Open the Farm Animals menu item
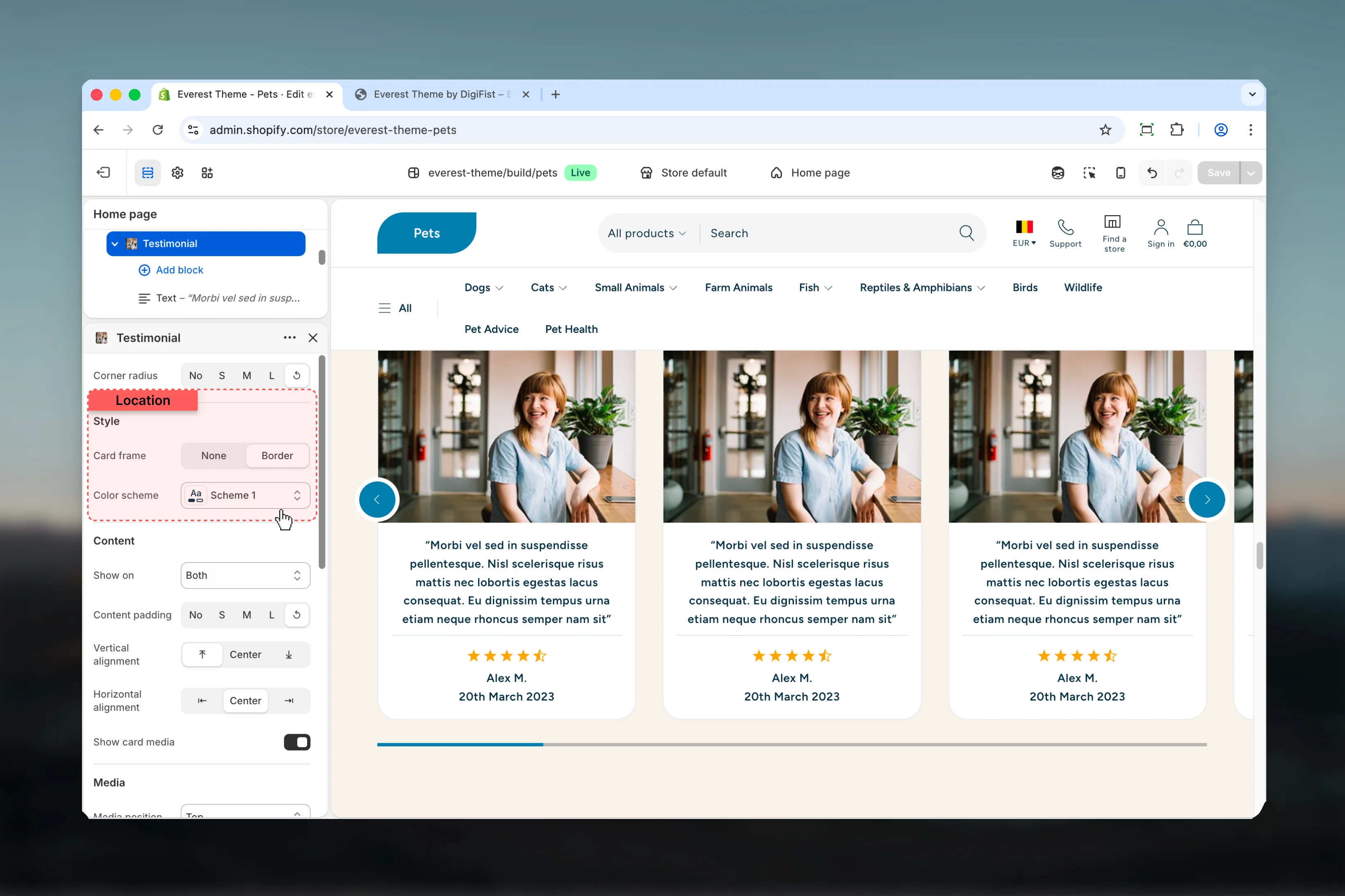Image resolution: width=1345 pixels, height=896 pixels. click(739, 287)
